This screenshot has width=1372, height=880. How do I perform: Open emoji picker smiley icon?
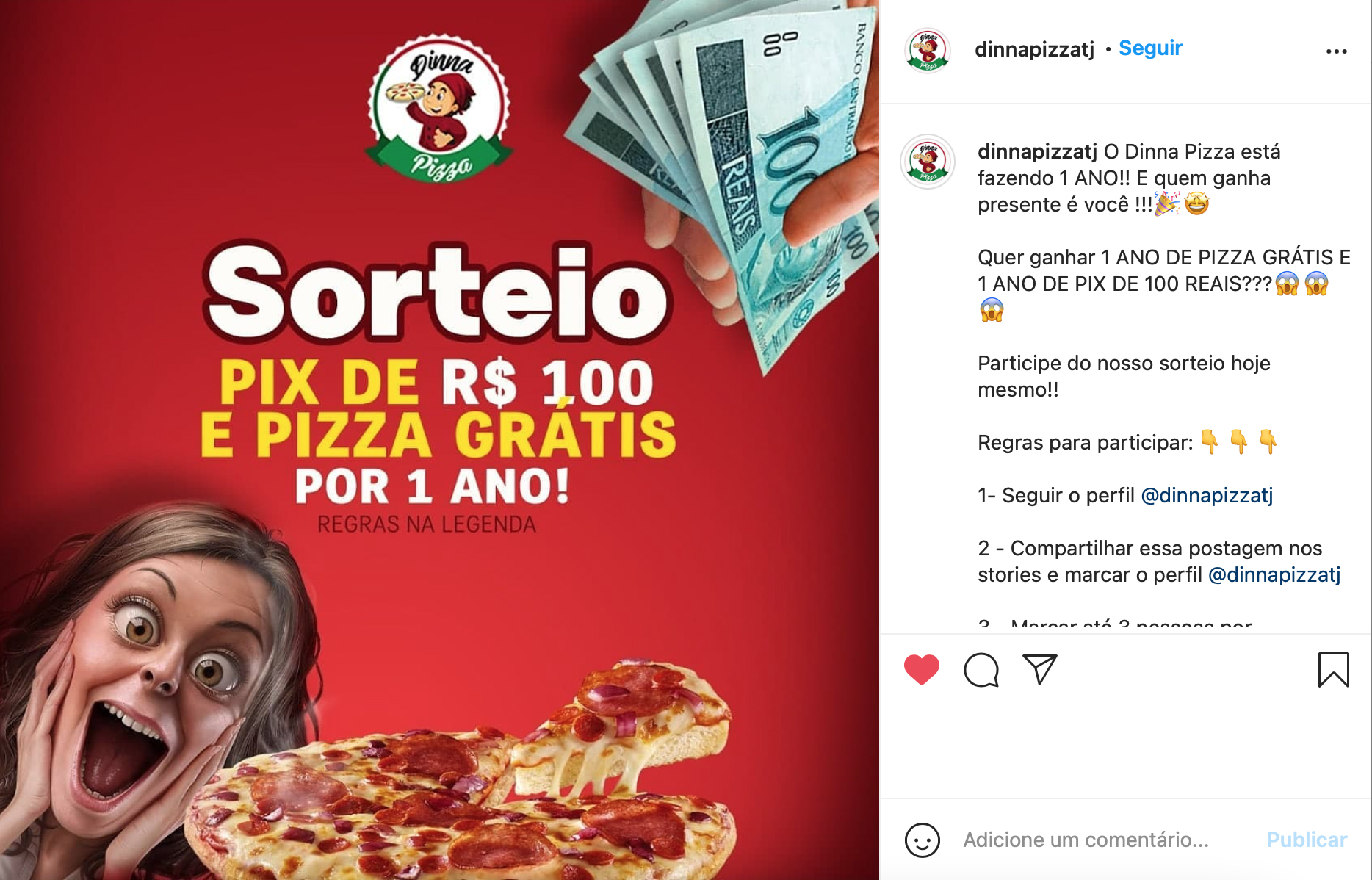coord(923,840)
